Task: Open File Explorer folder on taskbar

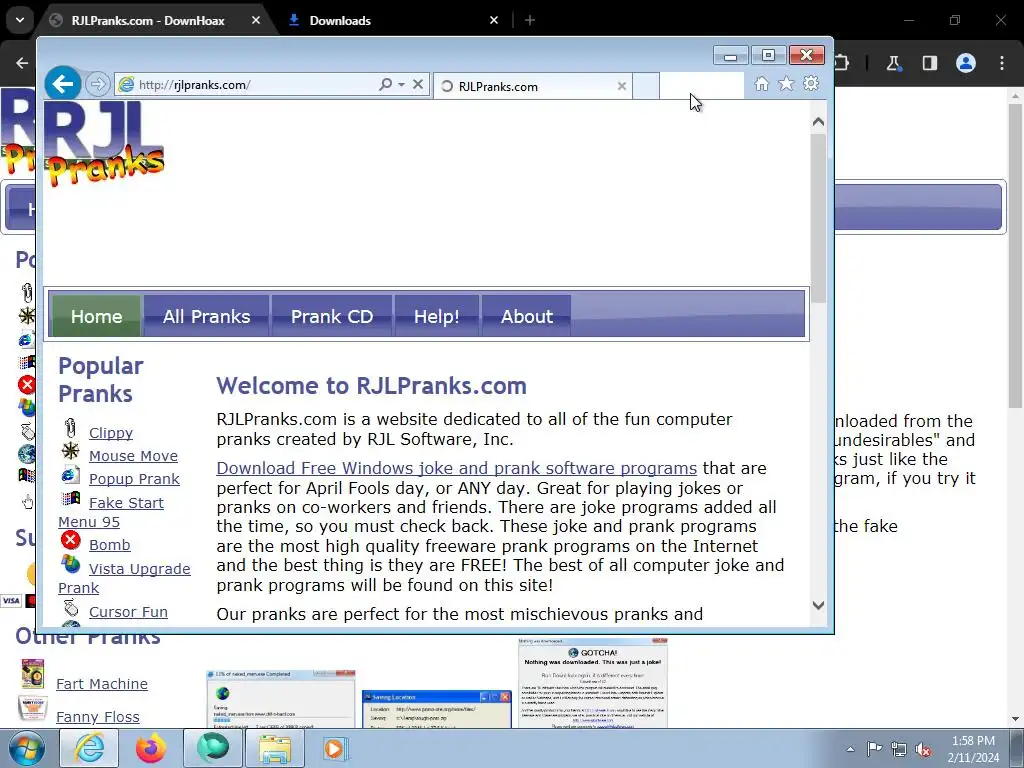Action: click(x=275, y=748)
